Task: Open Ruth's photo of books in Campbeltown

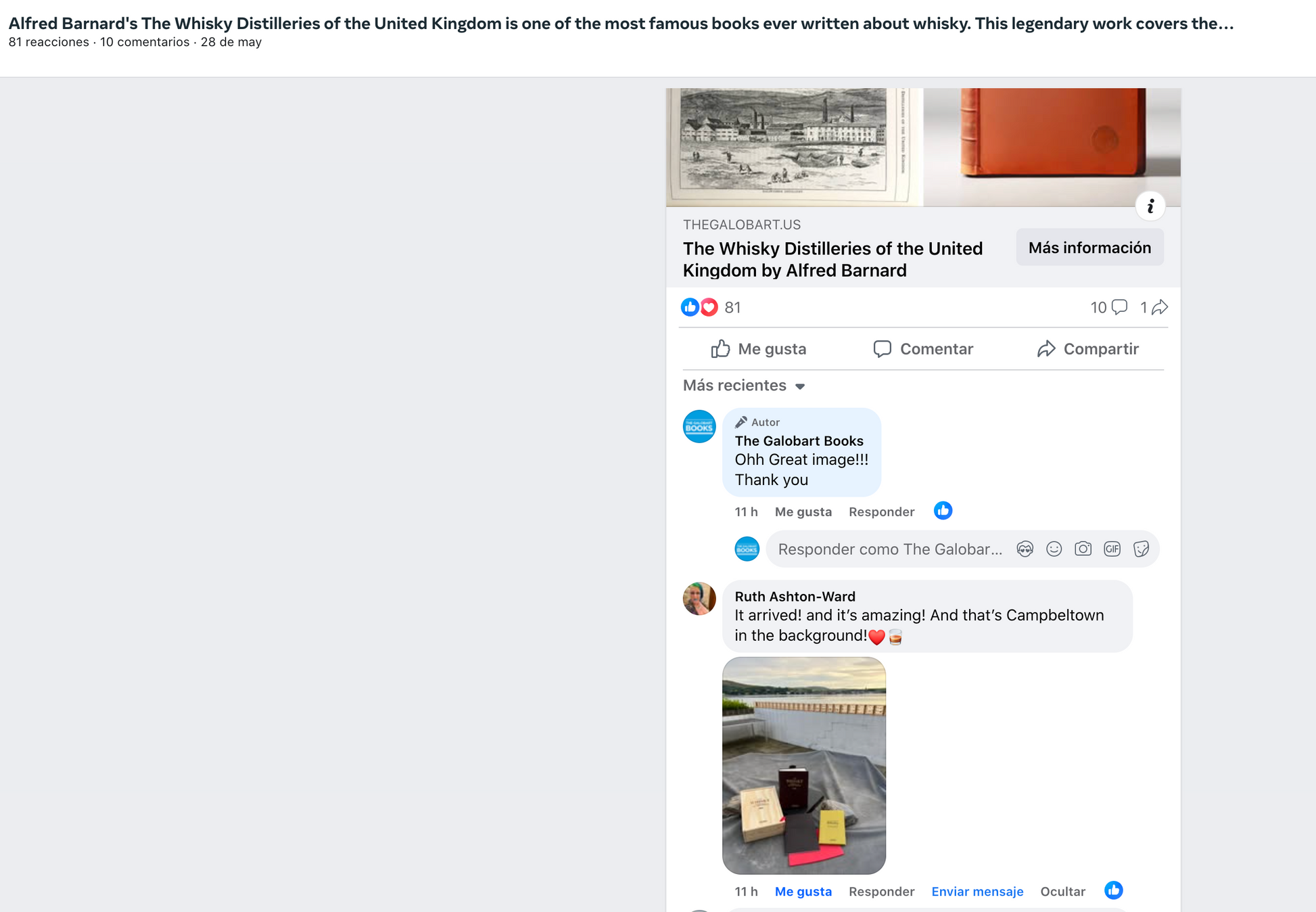Action: pyautogui.click(x=804, y=765)
